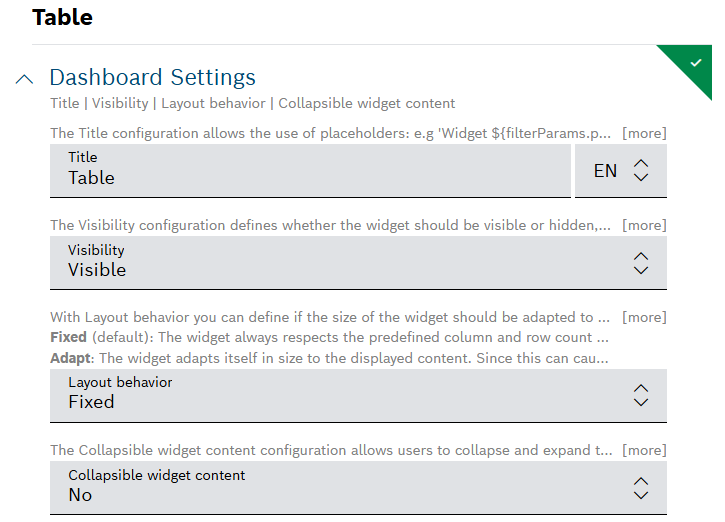725x522 pixels.
Task: Click the Title input field containing Table
Action: (310, 170)
